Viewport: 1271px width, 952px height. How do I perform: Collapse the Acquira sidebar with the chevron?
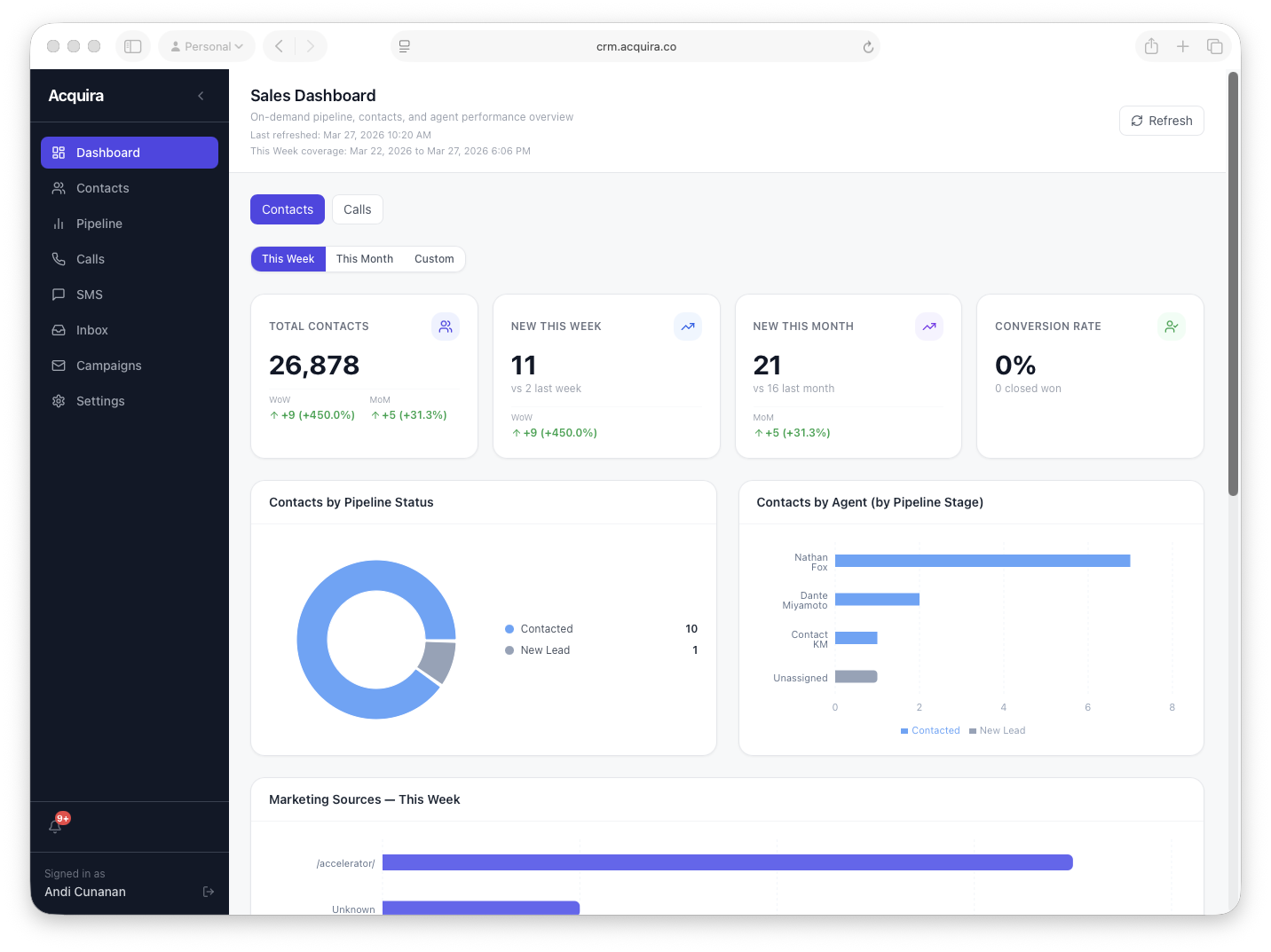[201, 96]
